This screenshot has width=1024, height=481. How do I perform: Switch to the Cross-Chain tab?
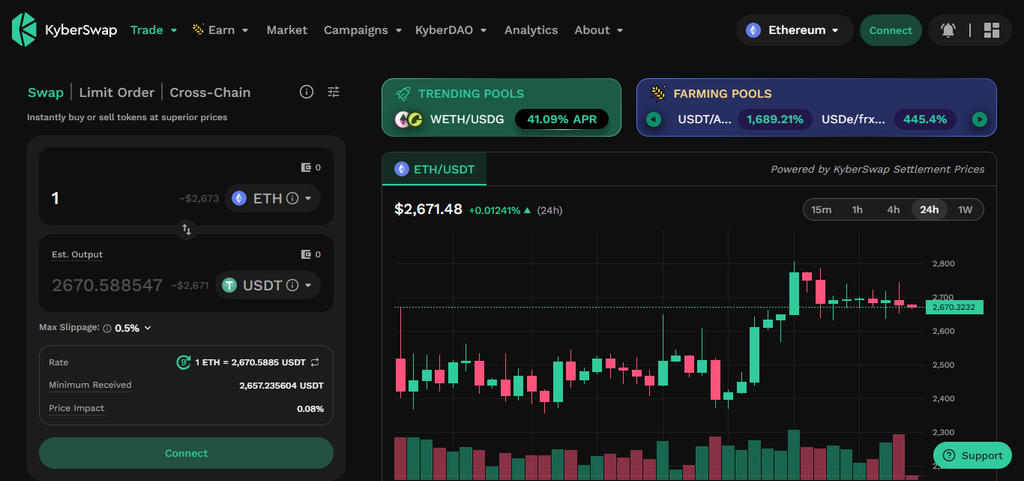[x=210, y=93]
